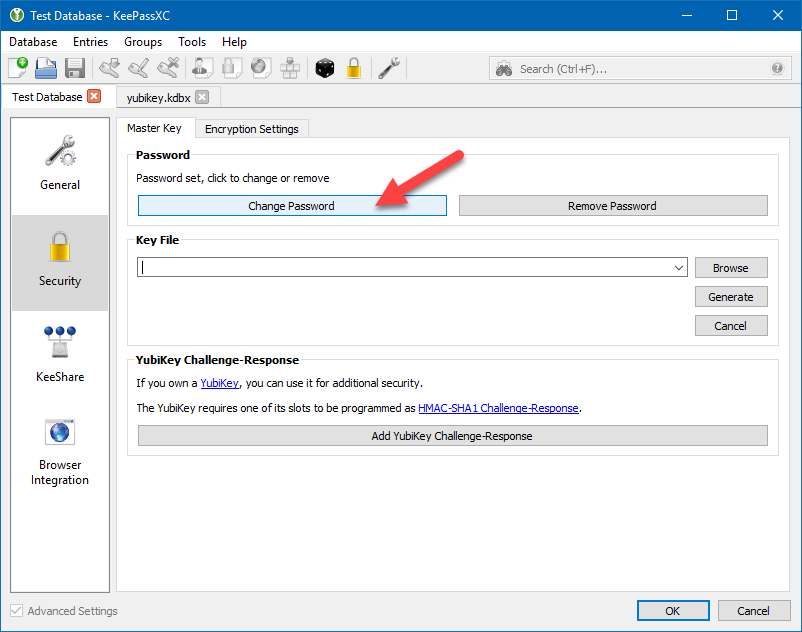Copy the URL with the globe icon
The width and height of the screenshot is (802, 632).
pos(260,67)
